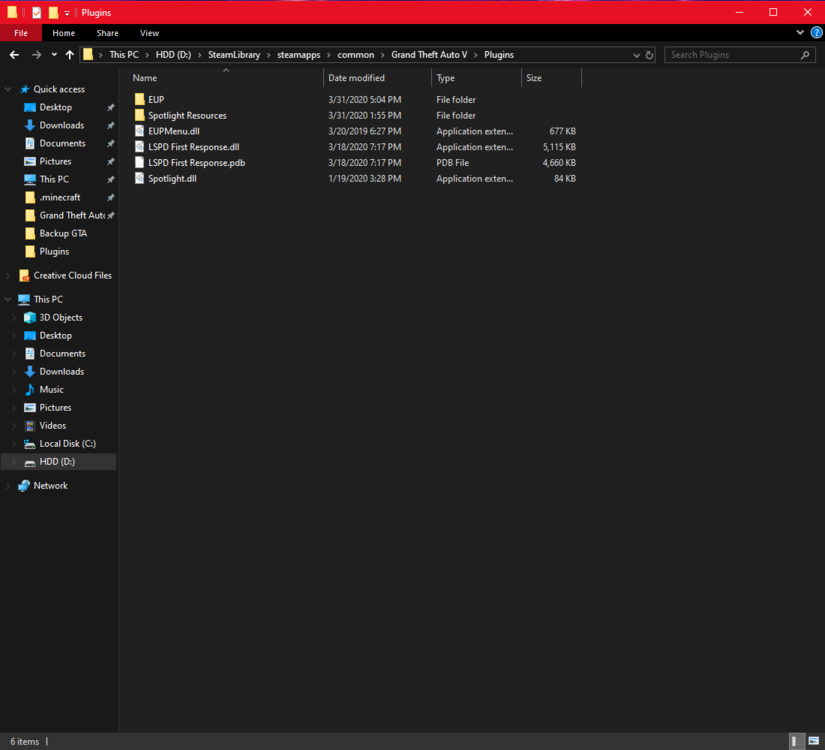Sort by the Size column
Image resolution: width=825 pixels, height=750 pixels.
point(551,78)
